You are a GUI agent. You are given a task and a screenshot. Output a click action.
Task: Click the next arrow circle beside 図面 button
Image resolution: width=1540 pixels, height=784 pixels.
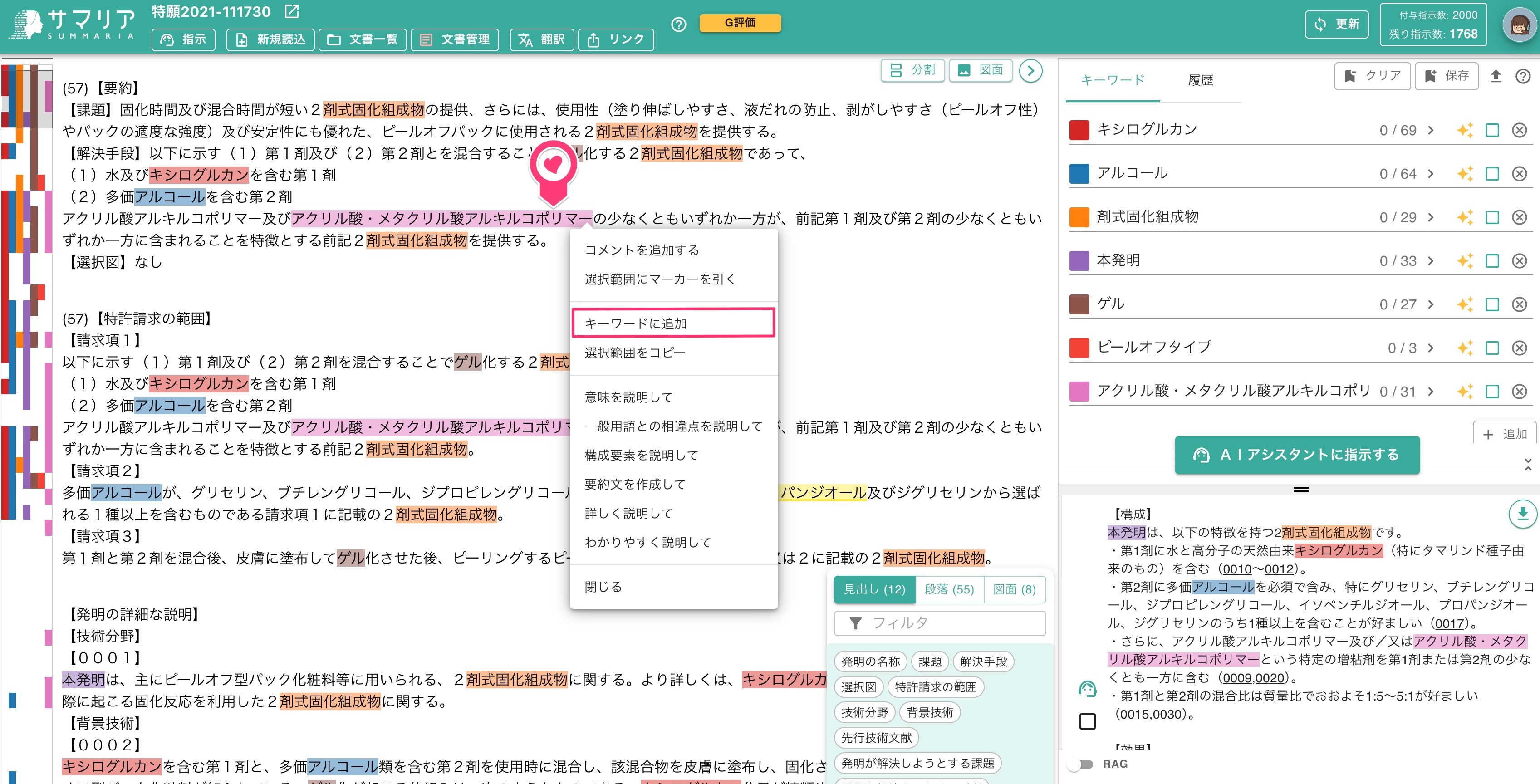[x=1030, y=70]
